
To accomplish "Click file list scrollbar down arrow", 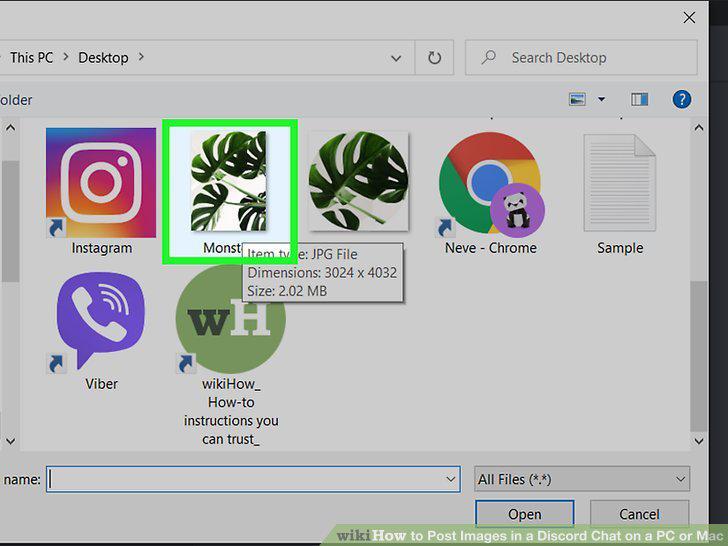I will (699, 441).
